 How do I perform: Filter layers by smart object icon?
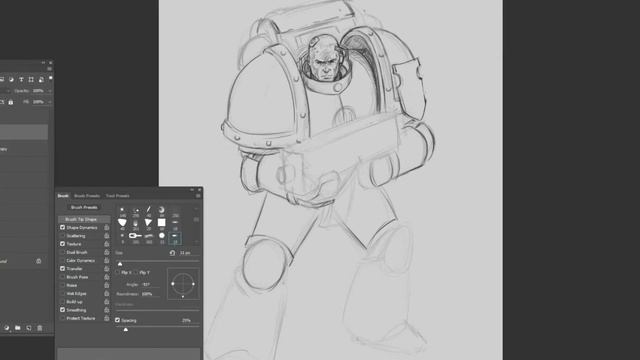pos(41,80)
